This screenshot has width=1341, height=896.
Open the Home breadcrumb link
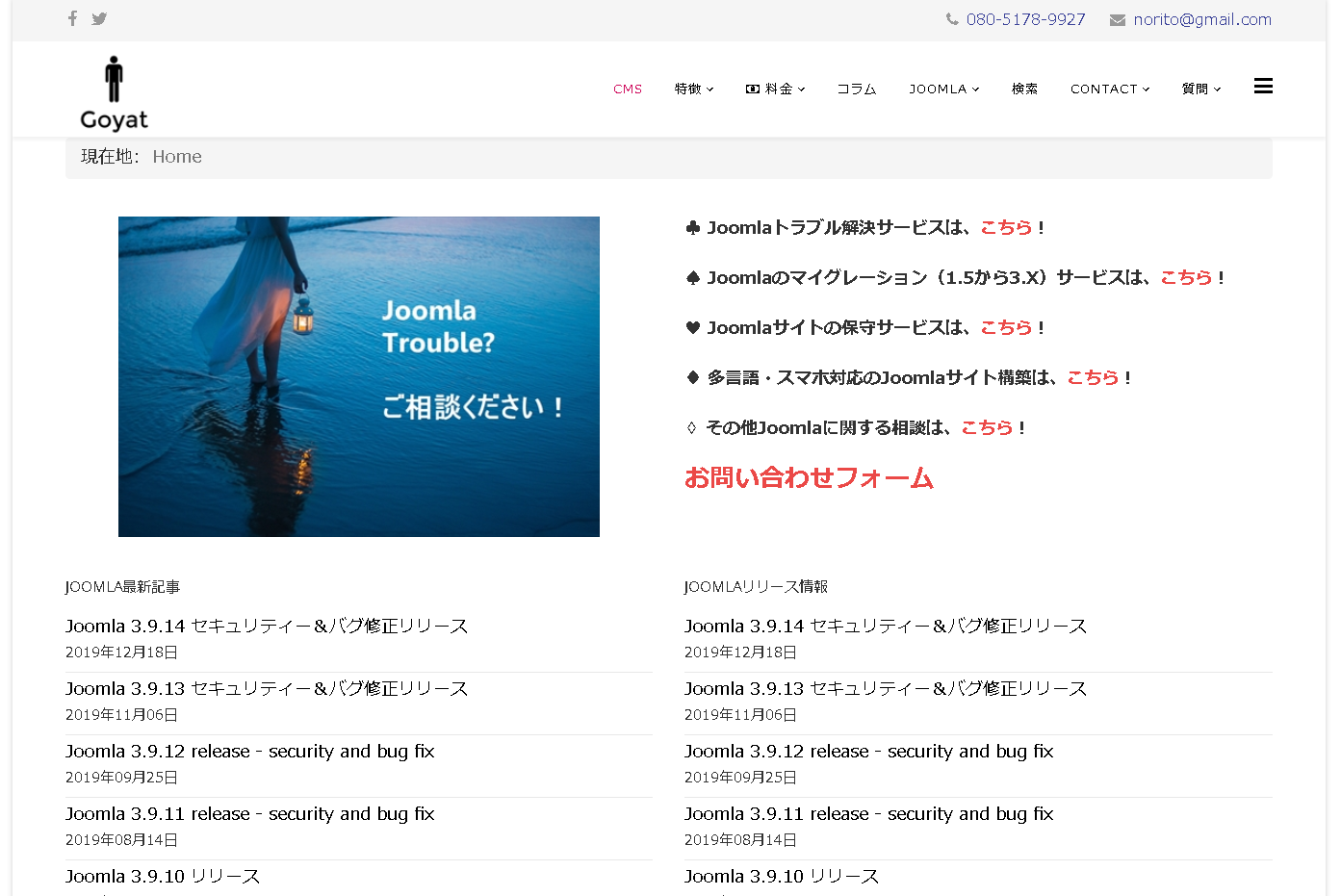pos(177,156)
